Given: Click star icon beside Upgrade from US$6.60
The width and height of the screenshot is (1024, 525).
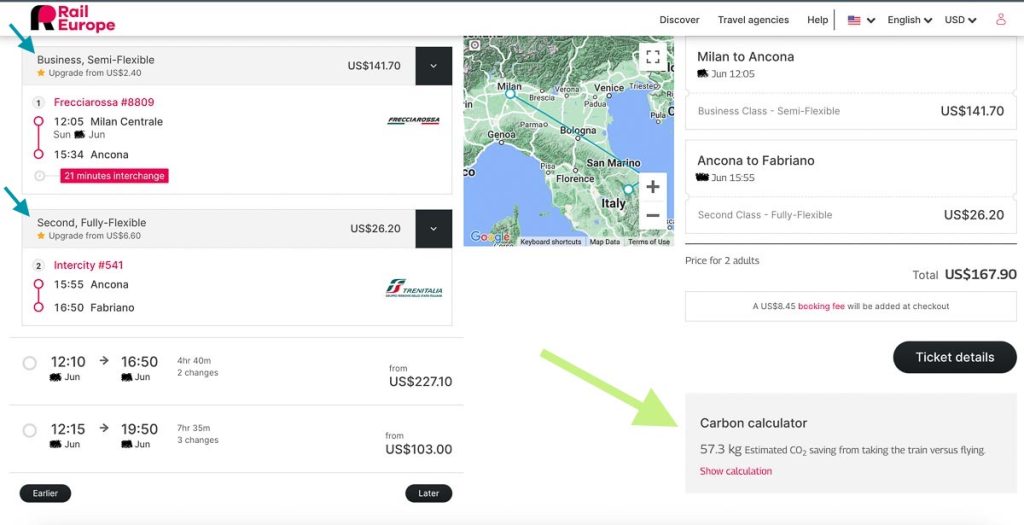Looking at the screenshot, I should click(x=40, y=236).
